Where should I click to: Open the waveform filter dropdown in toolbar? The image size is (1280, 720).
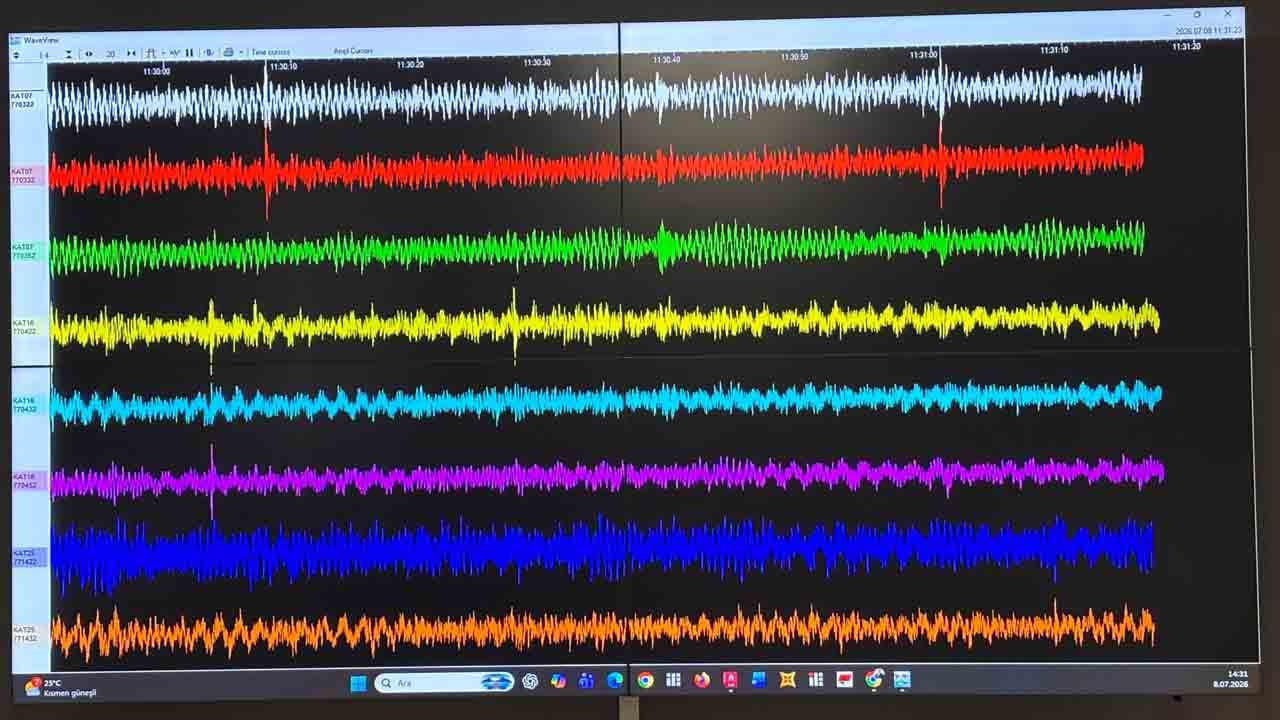click(163, 52)
